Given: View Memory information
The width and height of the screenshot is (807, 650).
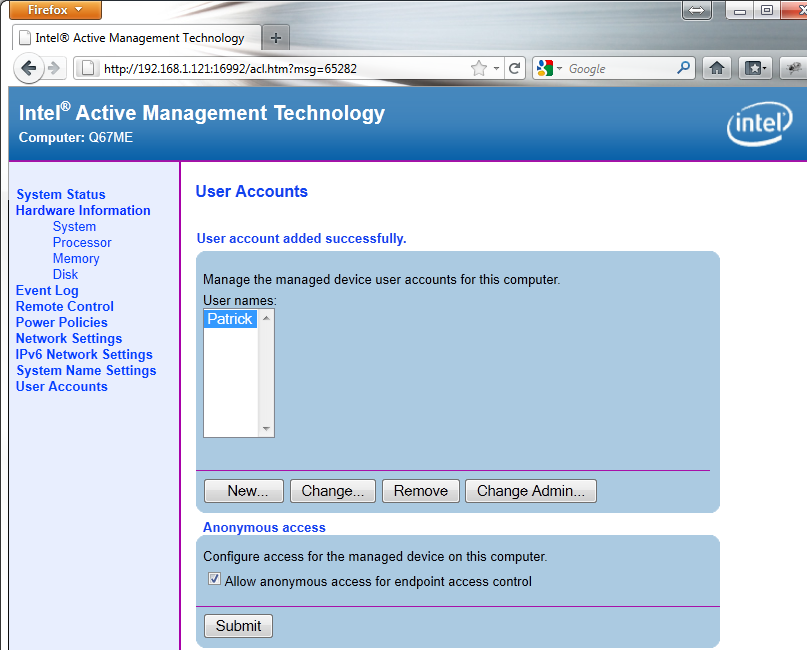Looking at the screenshot, I should point(76,258).
